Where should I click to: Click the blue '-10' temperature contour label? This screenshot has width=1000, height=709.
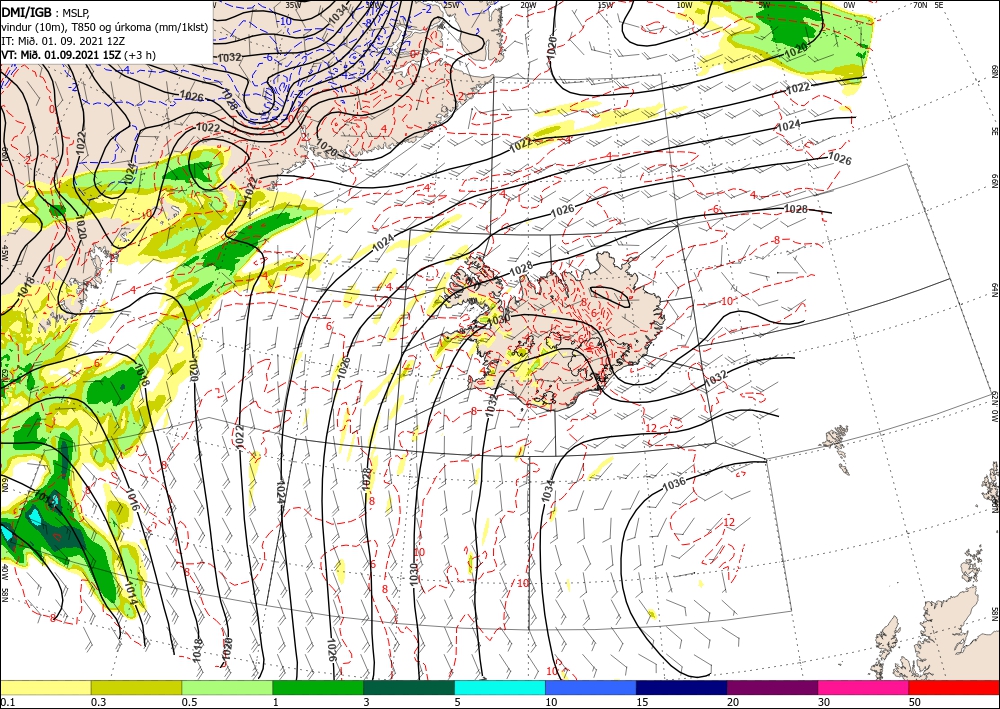pyautogui.click(x=285, y=20)
